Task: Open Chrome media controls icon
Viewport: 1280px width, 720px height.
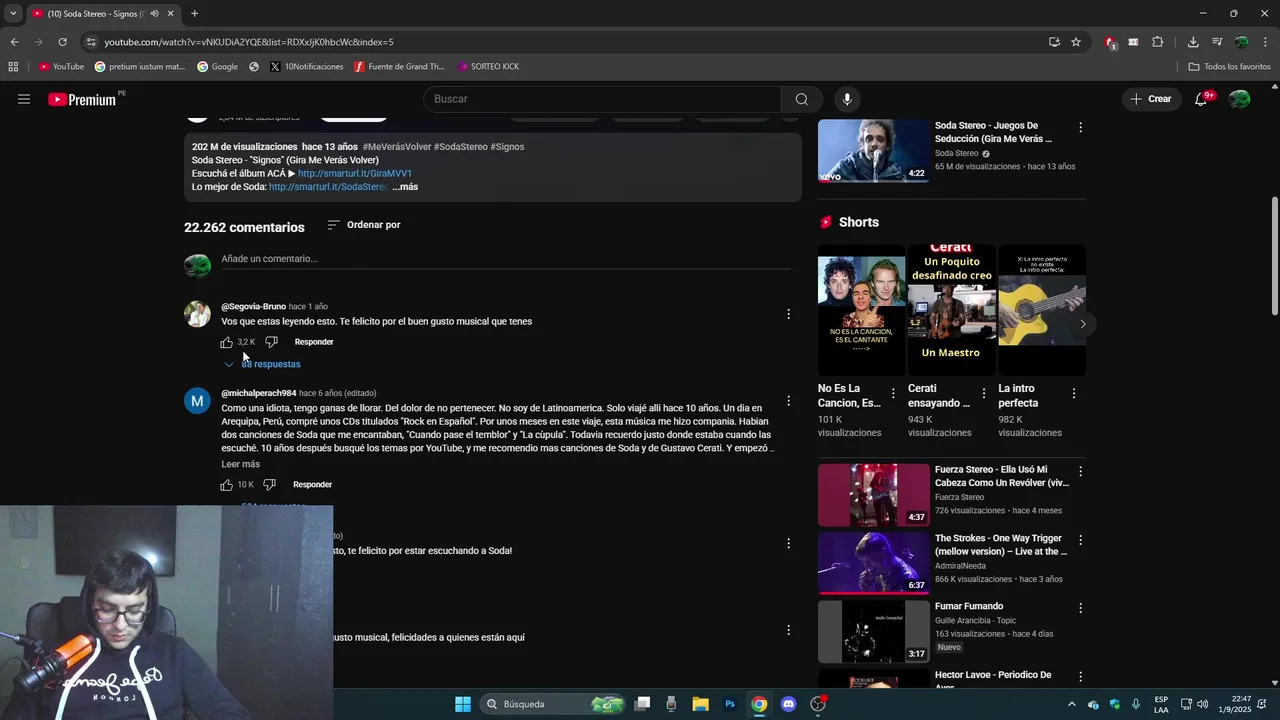Action: pyautogui.click(x=1217, y=42)
